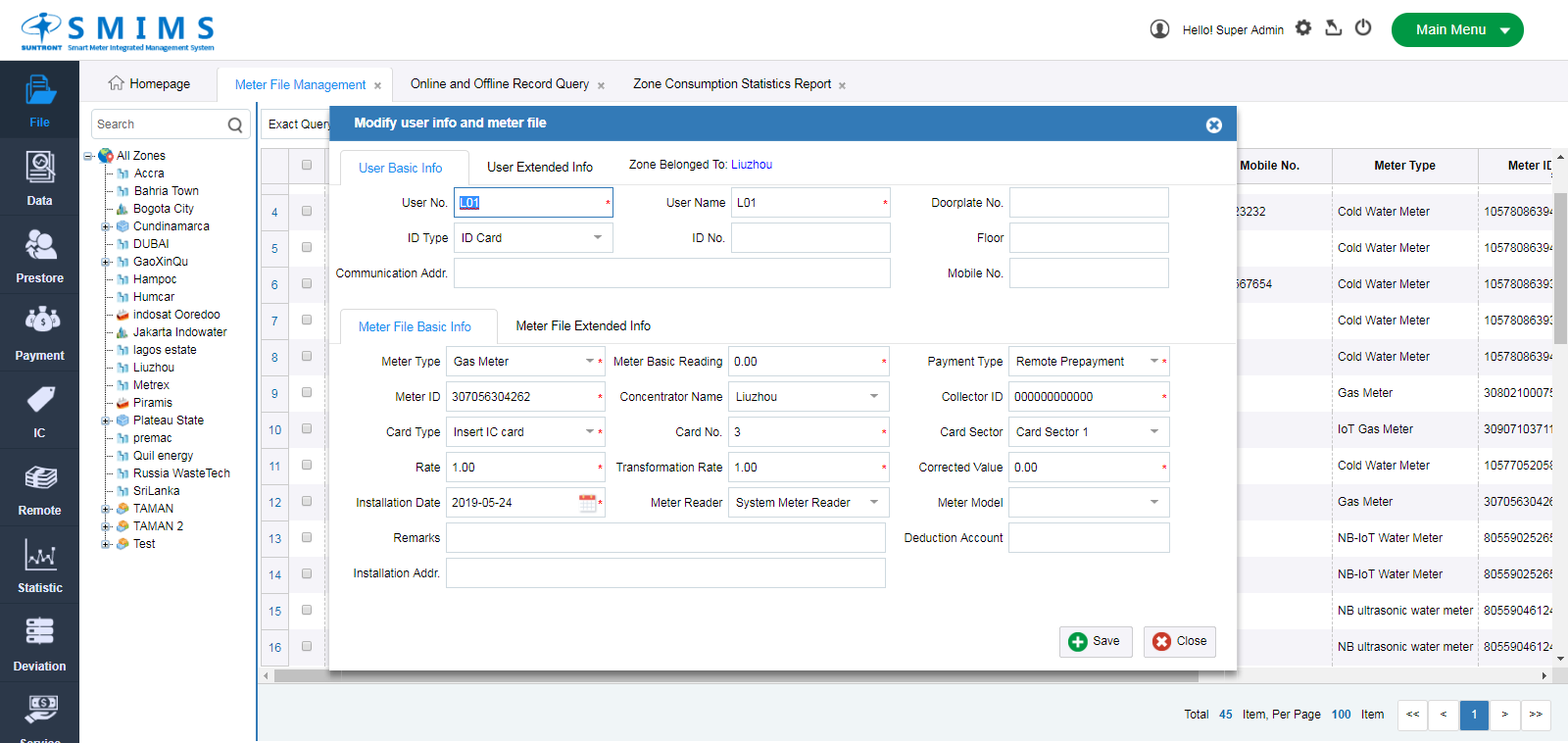Open the Remote sidebar section

click(39, 487)
